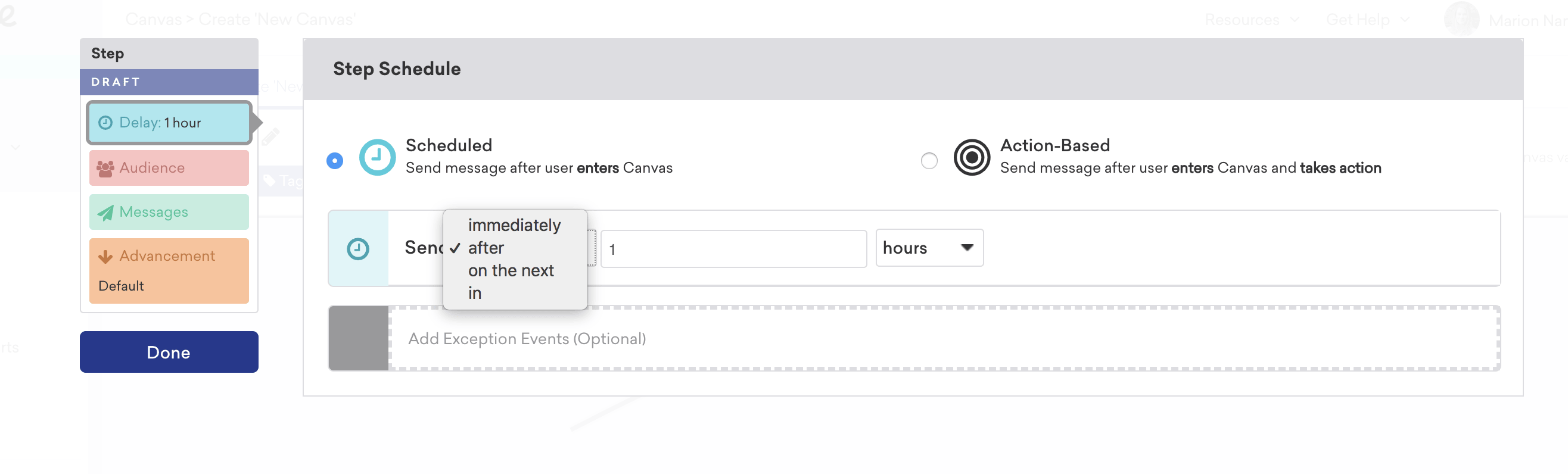Screen dimensions: 1568x474
Task: Click the clock icon beside Send row
Action: 358,249
